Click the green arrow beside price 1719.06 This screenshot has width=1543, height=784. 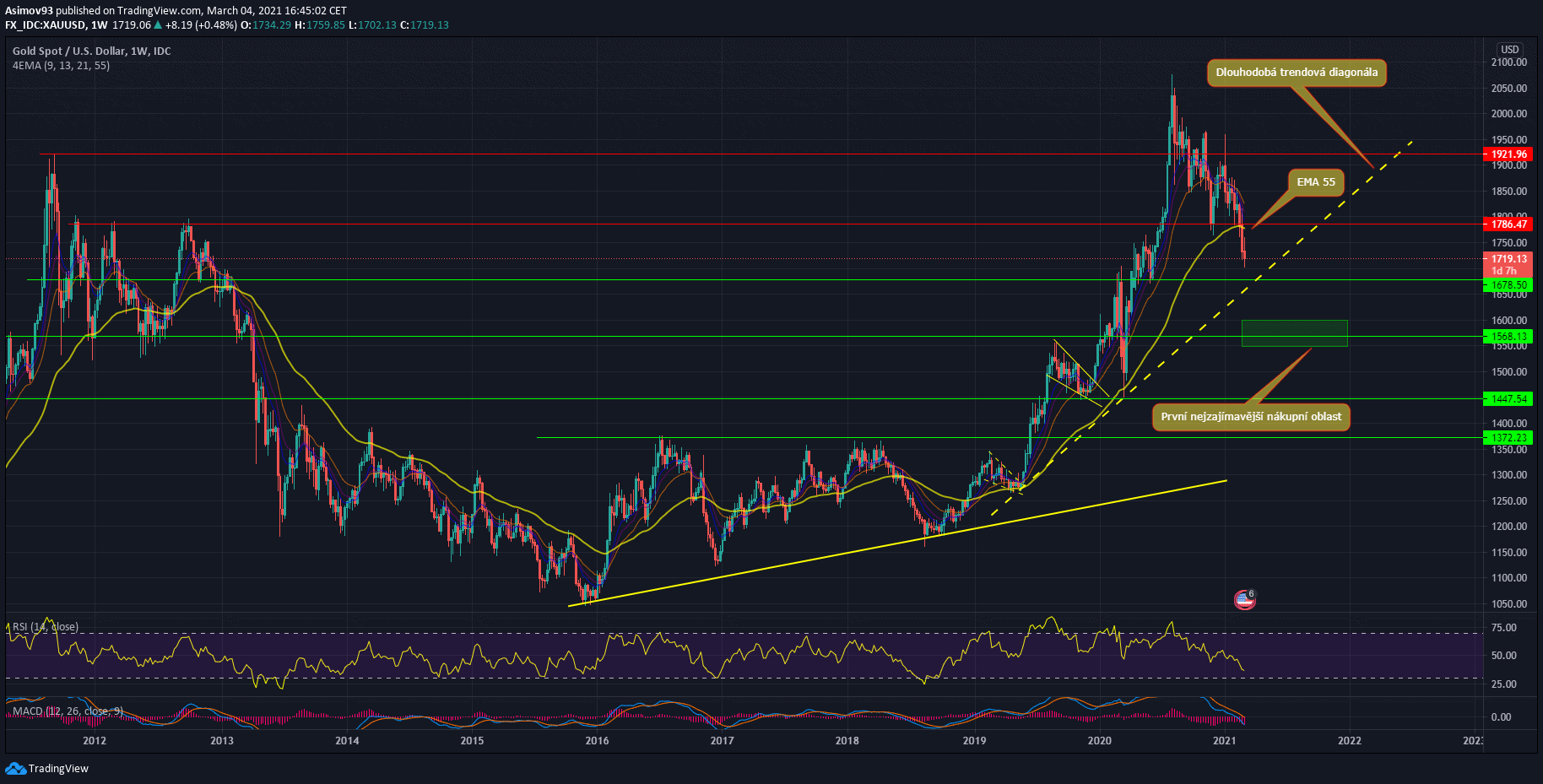[158, 25]
